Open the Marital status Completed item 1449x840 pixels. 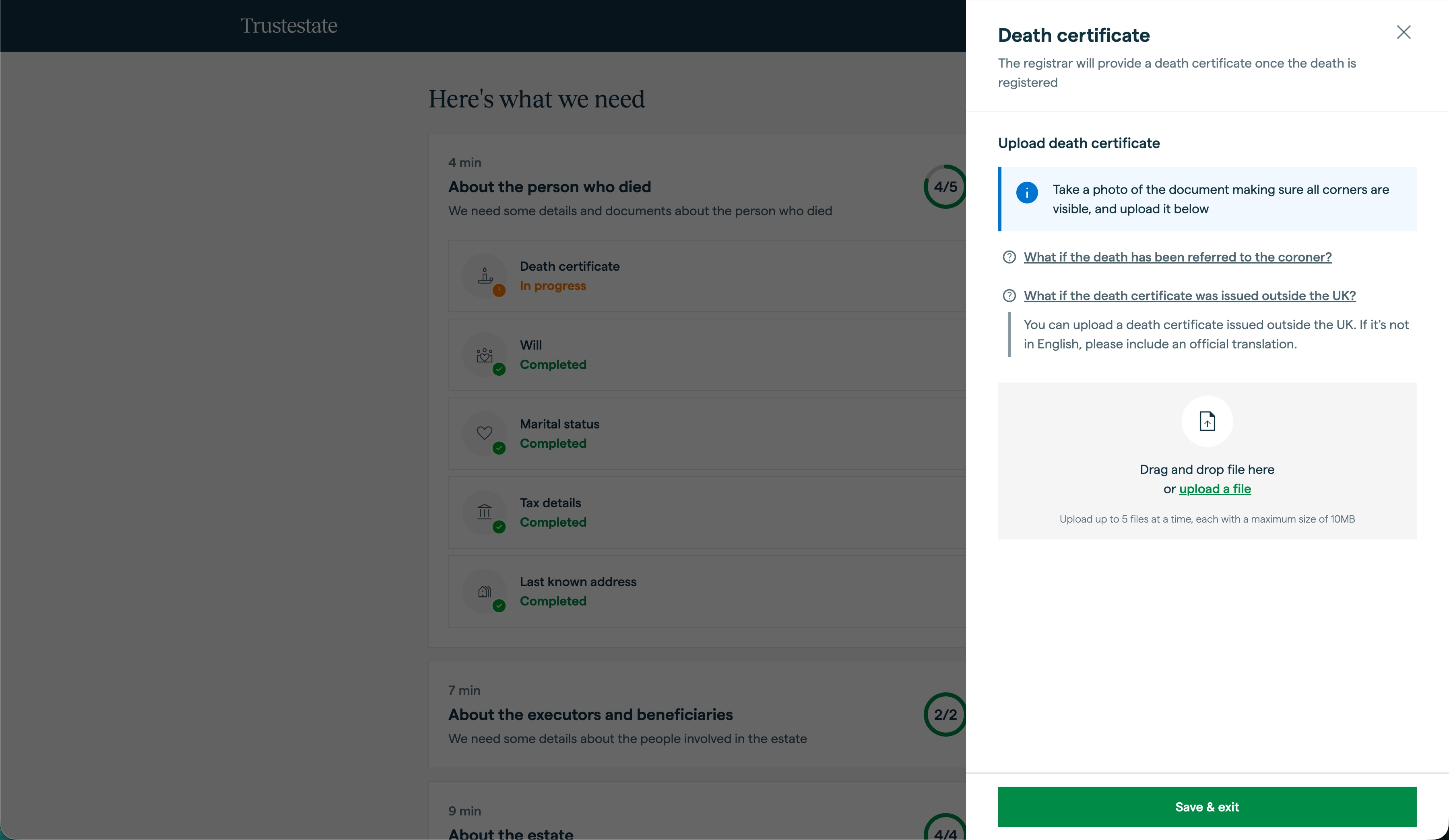tap(707, 433)
